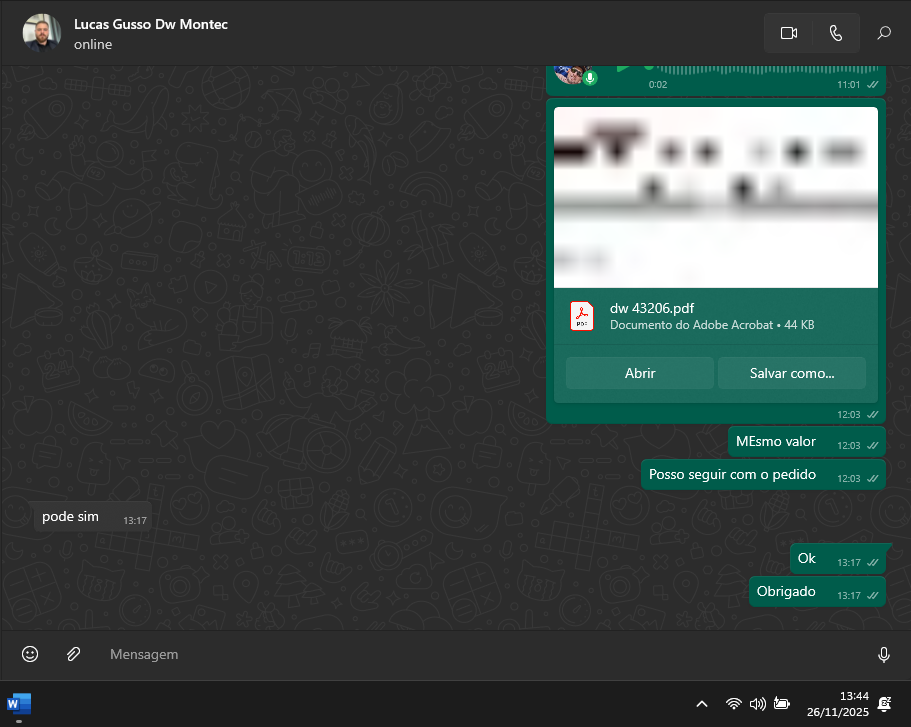The height and width of the screenshot is (727, 911).
Task: Open the emoji picker
Action: (30, 654)
